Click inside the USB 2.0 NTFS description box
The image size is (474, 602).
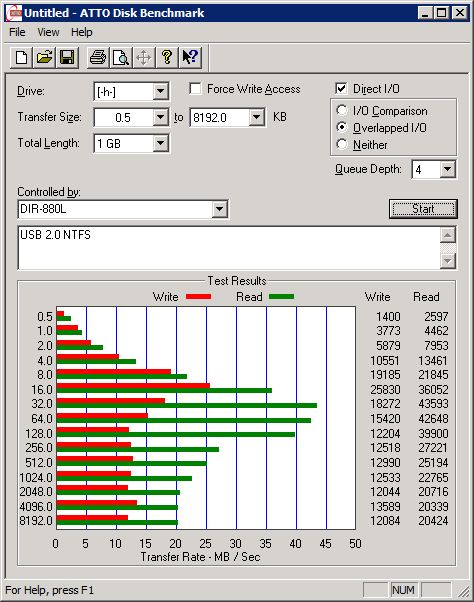[229, 248]
